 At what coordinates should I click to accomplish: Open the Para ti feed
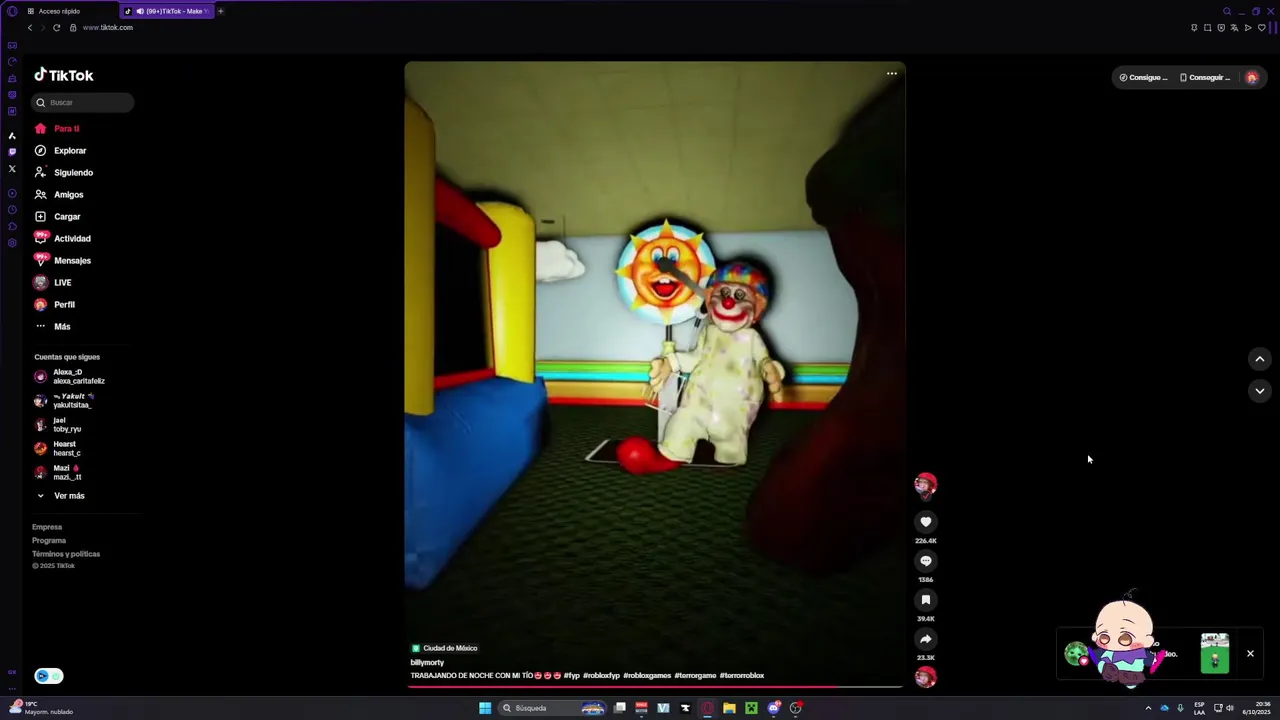pyautogui.click(x=57, y=129)
